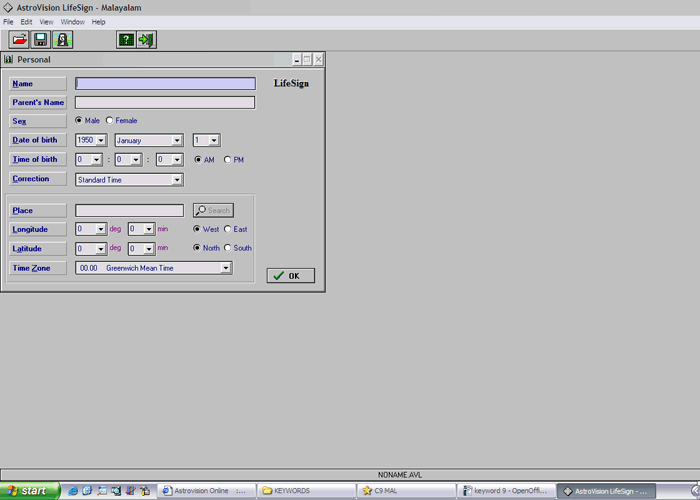Click the NONAME.AVL status bar text

[400, 475]
